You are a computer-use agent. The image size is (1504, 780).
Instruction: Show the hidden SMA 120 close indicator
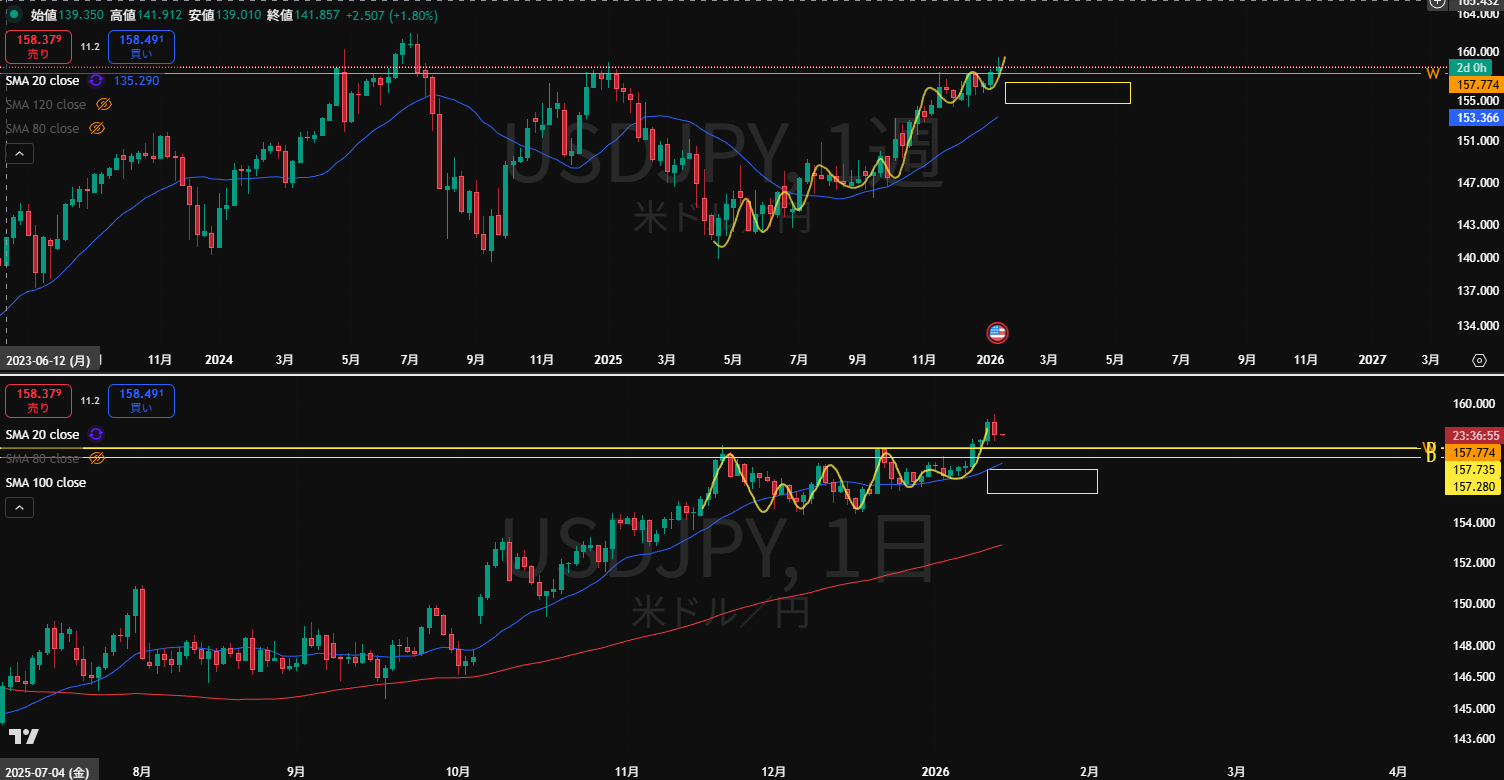(x=104, y=105)
